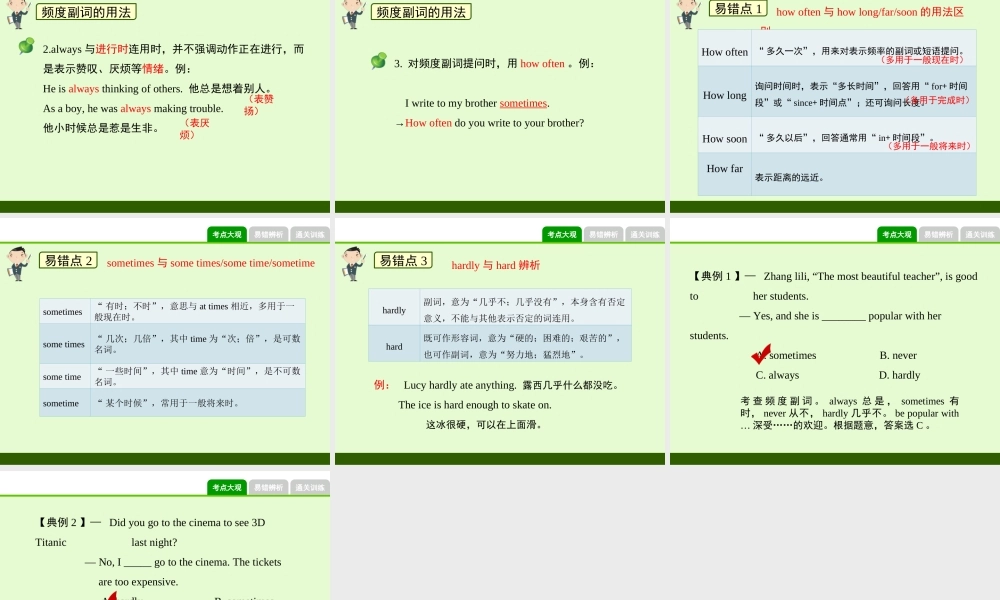Click the teacher icon in the how-often question slide
Screen dimensions: 1000x600
point(353,14)
